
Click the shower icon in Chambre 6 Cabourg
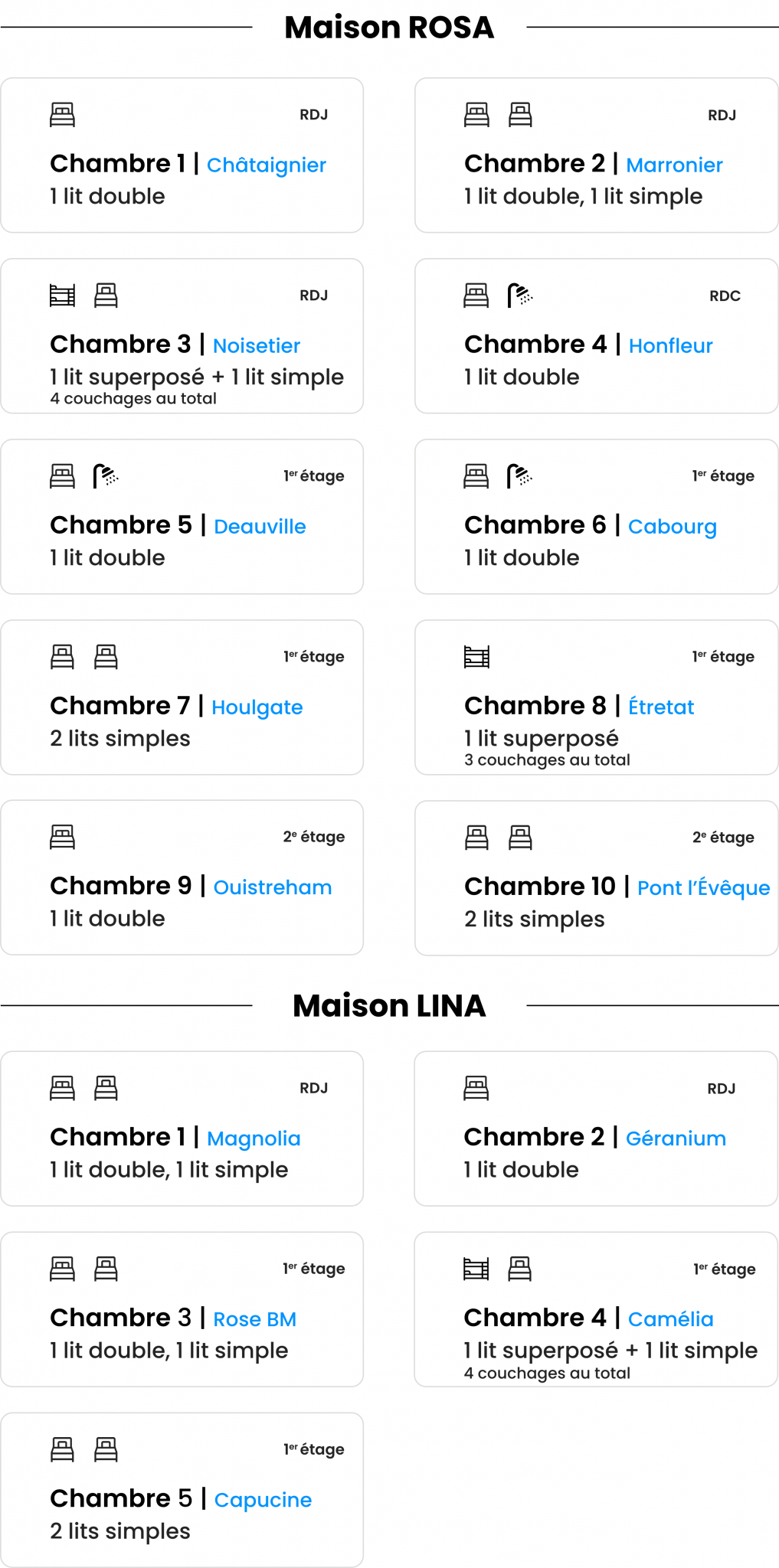click(x=520, y=476)
